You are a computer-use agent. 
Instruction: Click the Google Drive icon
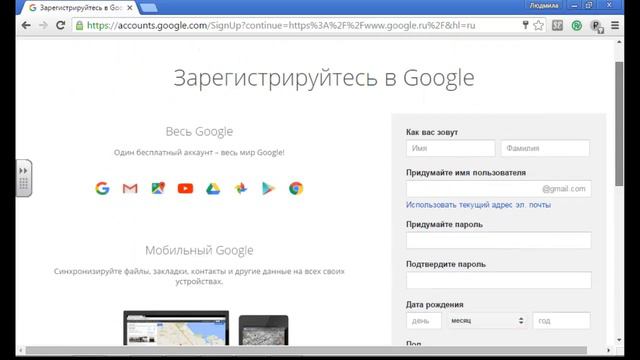tap(213, 189)
